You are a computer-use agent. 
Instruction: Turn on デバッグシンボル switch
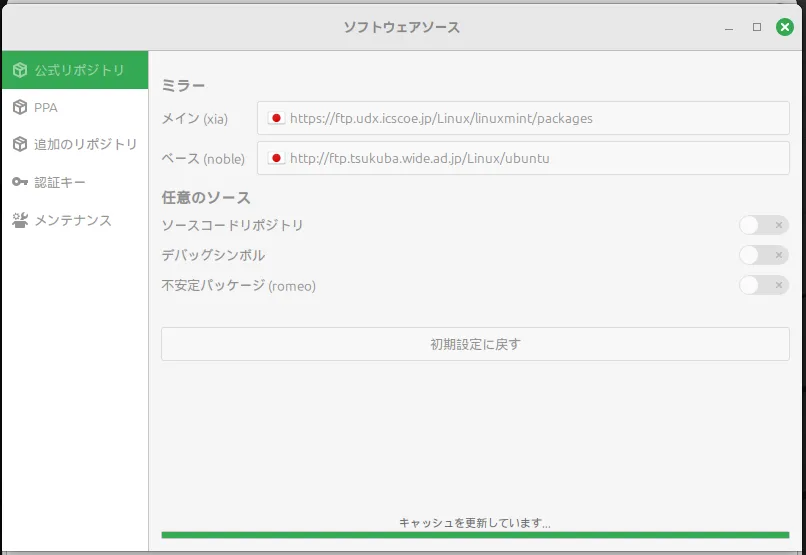763,255
